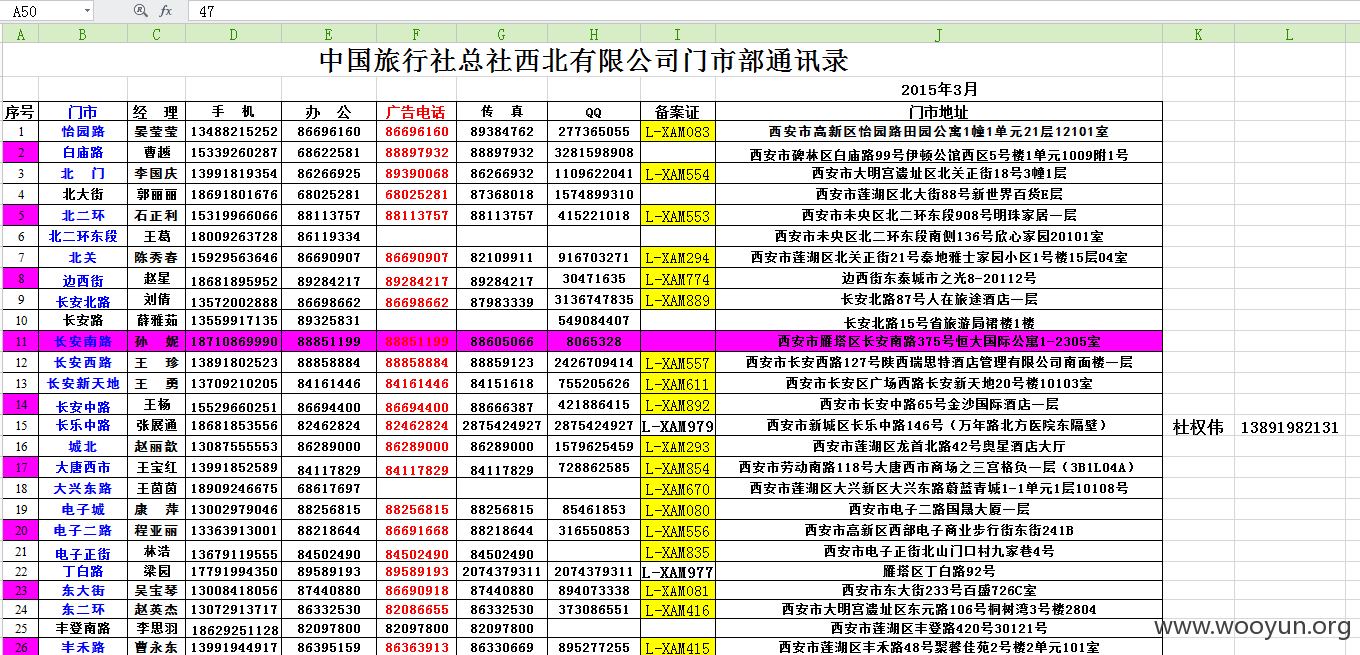Click manager name cell 晏莹莹

[x=157, y=131]
